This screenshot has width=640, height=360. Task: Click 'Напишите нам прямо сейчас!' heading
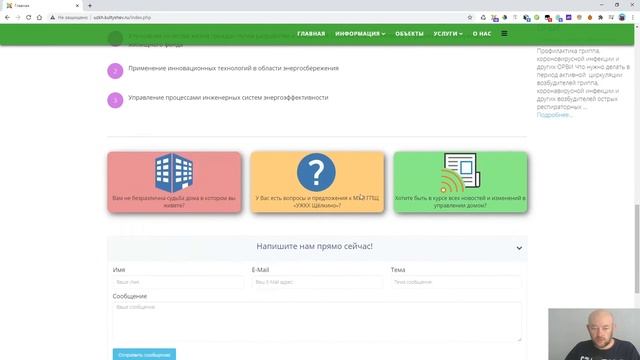[314, 246]
